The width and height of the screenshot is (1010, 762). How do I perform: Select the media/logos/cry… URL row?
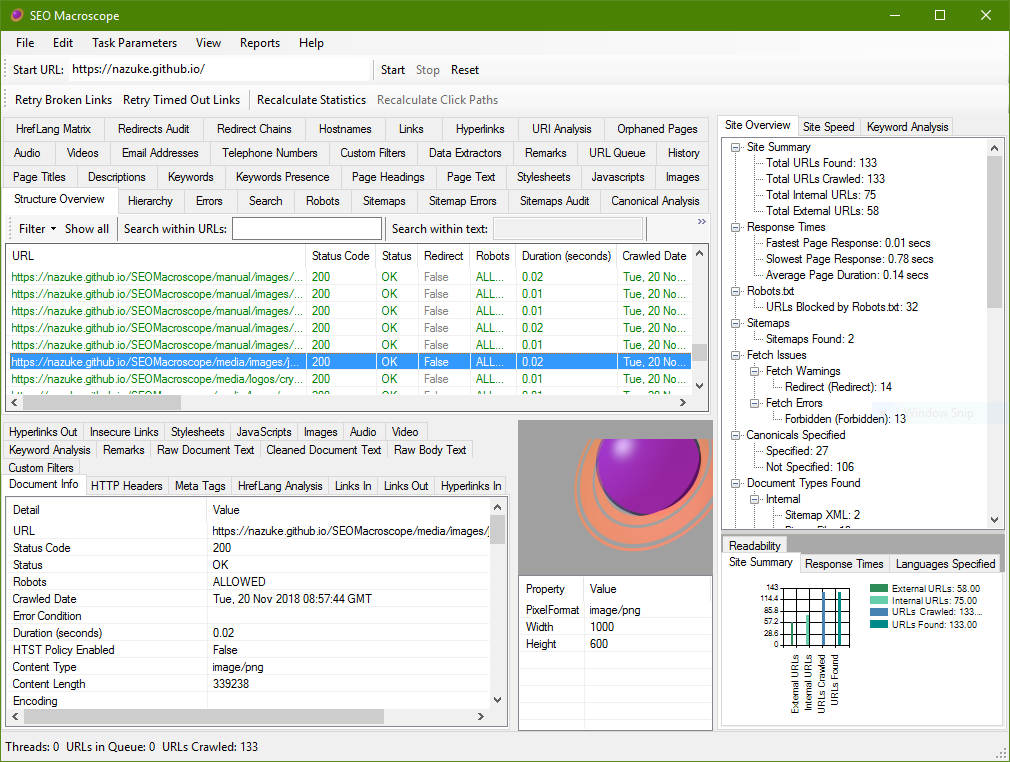(x=350, y=379)
